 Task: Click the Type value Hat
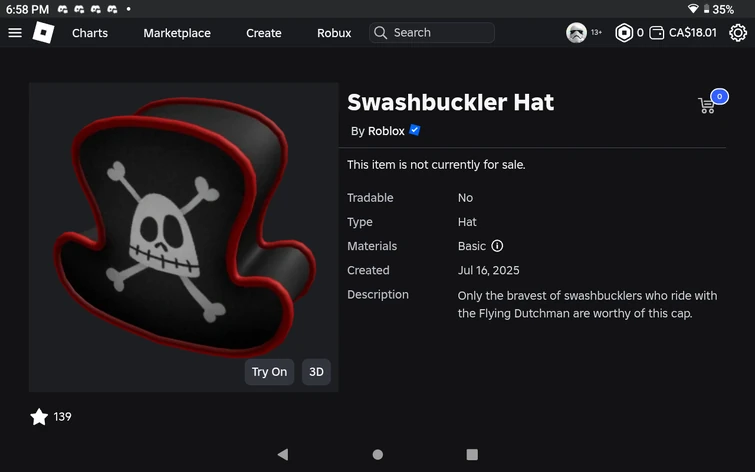click(x=467, y=222)
